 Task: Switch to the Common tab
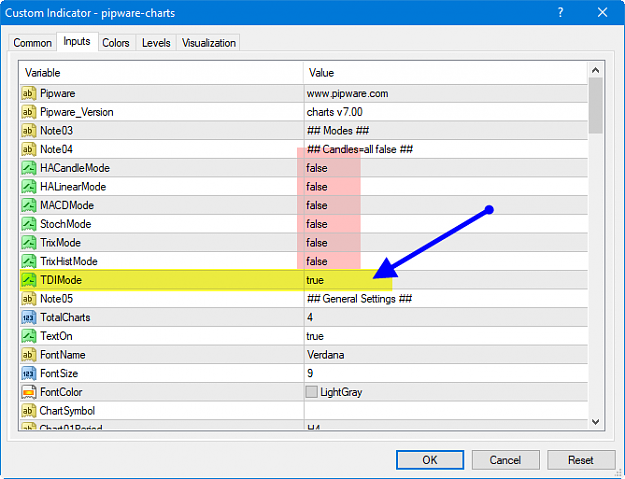32,43
